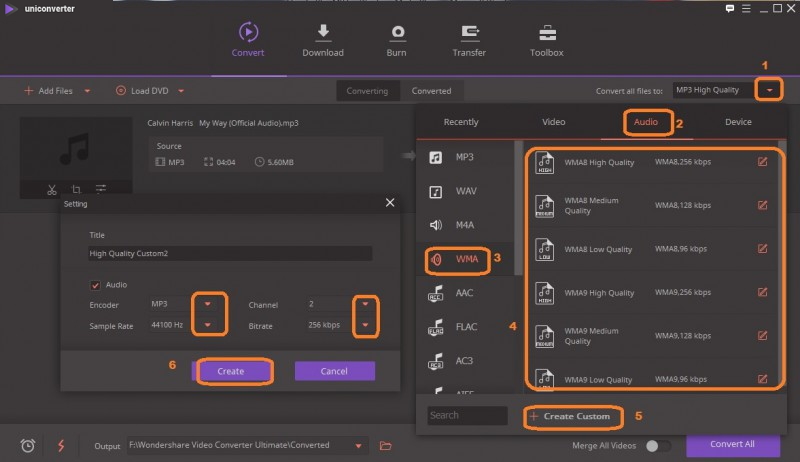The height and width of the screenshot is (462, 800).
Task: Select the AAC format
Action: pos(467,293)
